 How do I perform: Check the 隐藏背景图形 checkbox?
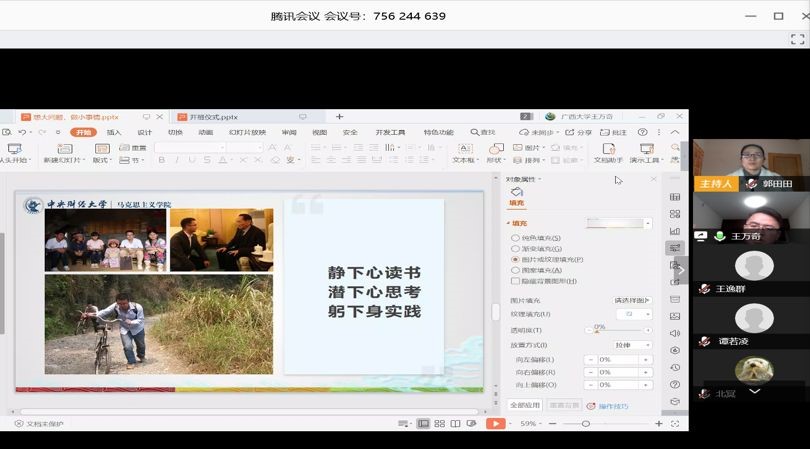coord(516,282)
